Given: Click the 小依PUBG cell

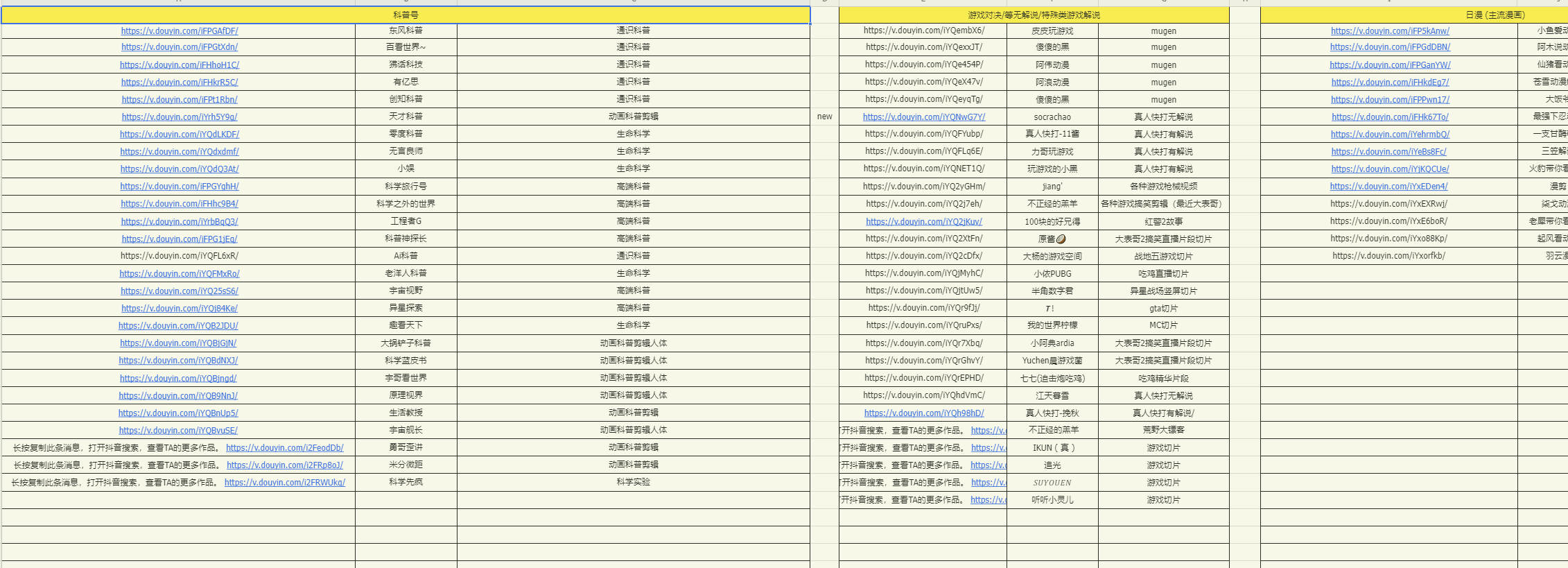Looking at the screenshot, I should pos(1052,273).
